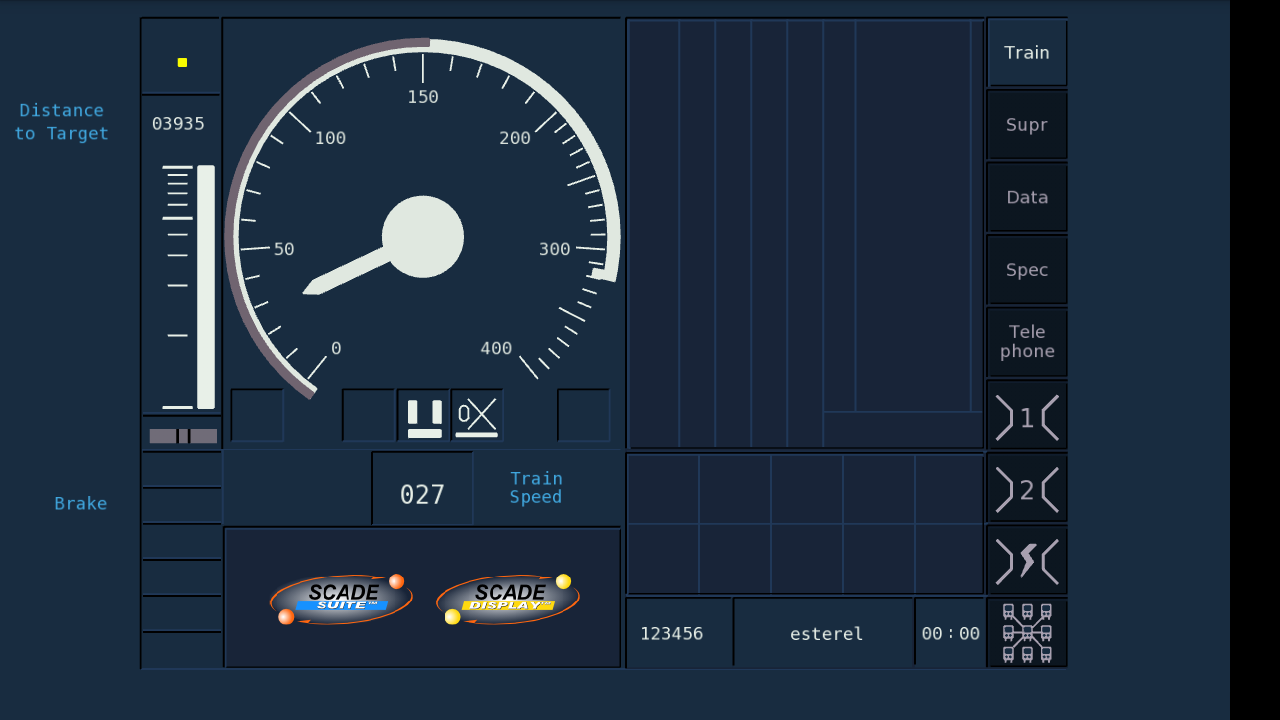1280x720 pixels.
Task: Click the speedometer needle hub
Action: [x=423, y=237]
